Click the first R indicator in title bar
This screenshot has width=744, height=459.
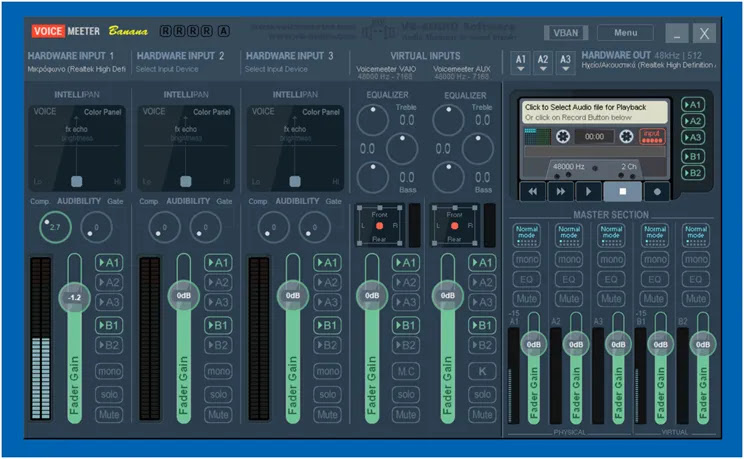click(165, 31)
